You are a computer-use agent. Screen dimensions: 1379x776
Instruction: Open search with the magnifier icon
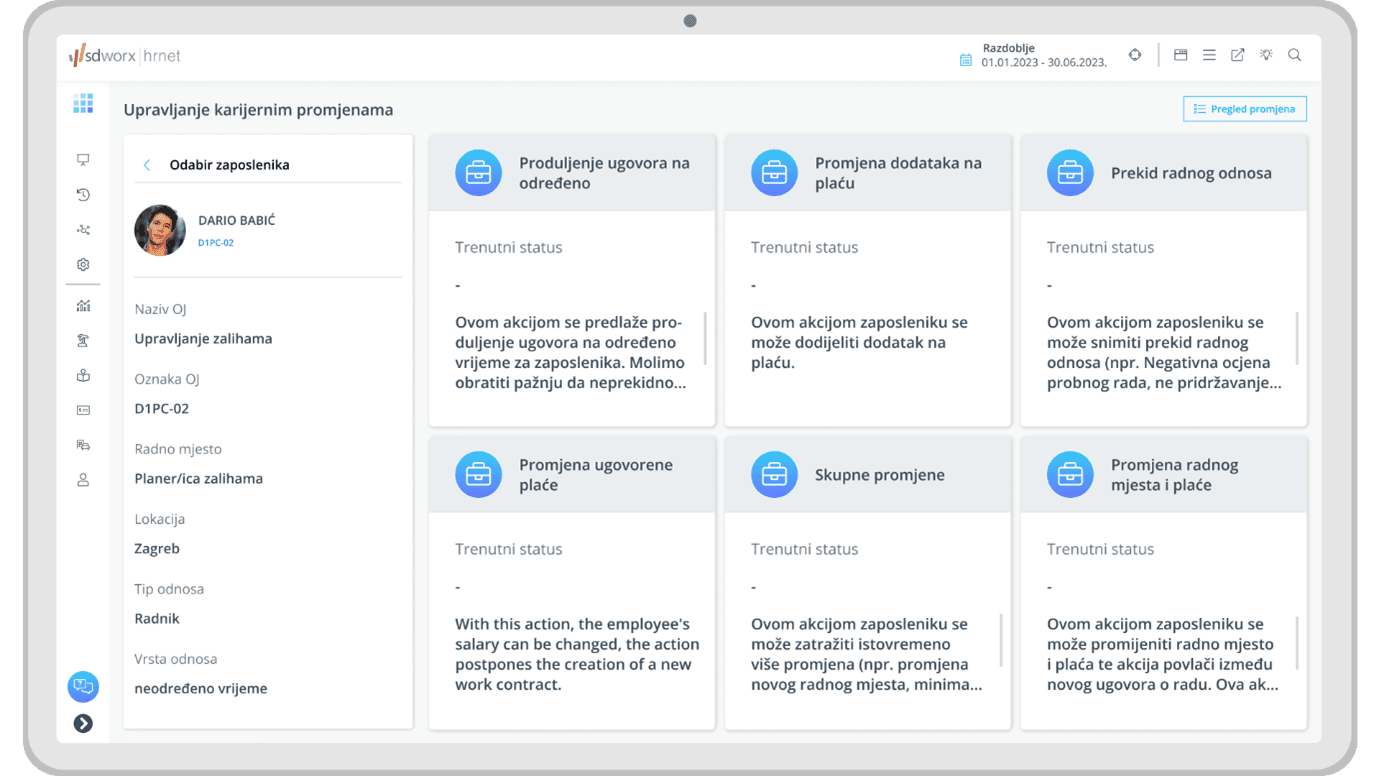tap(1295, 55)
